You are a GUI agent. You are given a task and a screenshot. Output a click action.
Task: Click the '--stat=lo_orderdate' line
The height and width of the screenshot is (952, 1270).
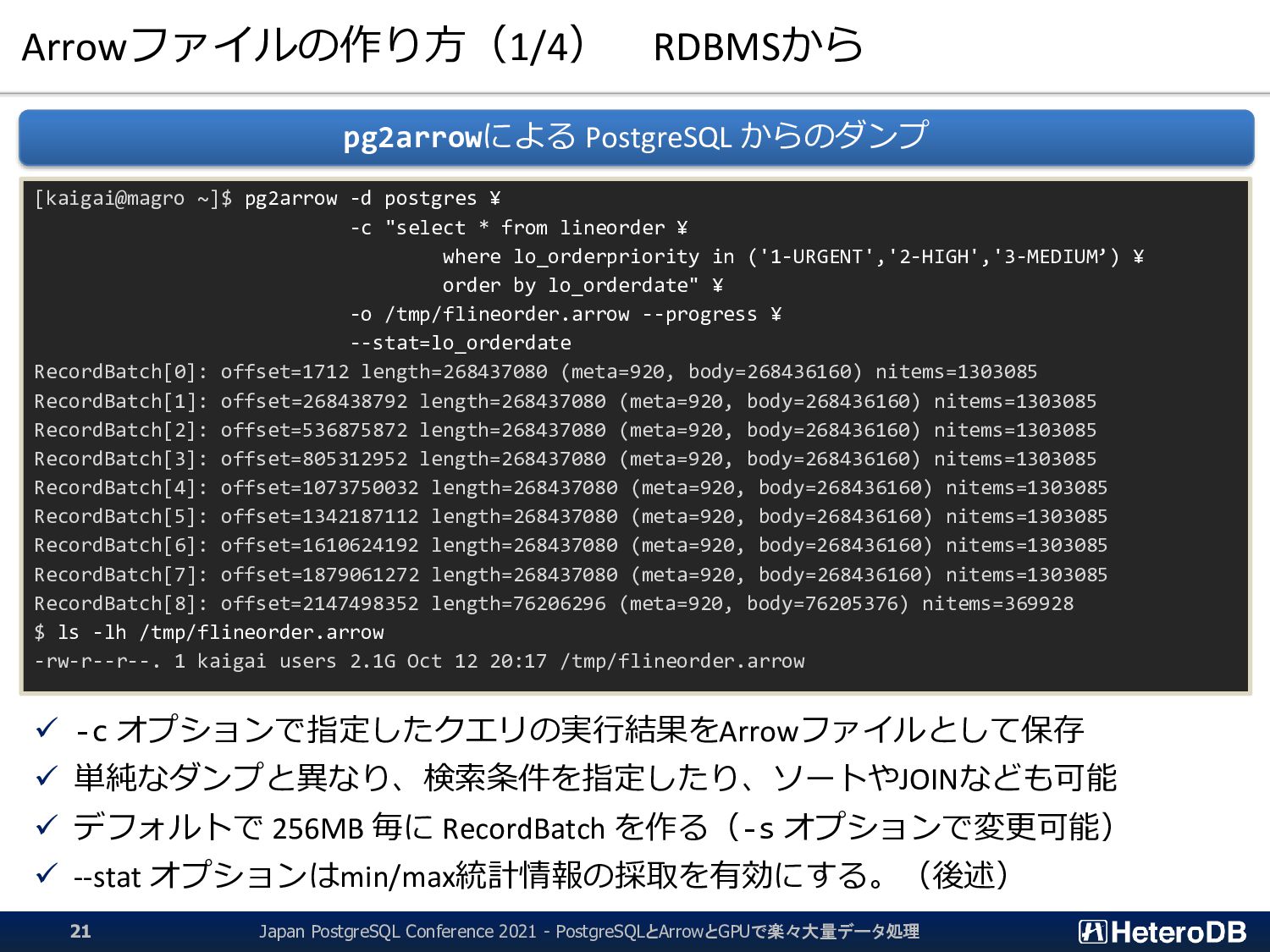point(461,343)
